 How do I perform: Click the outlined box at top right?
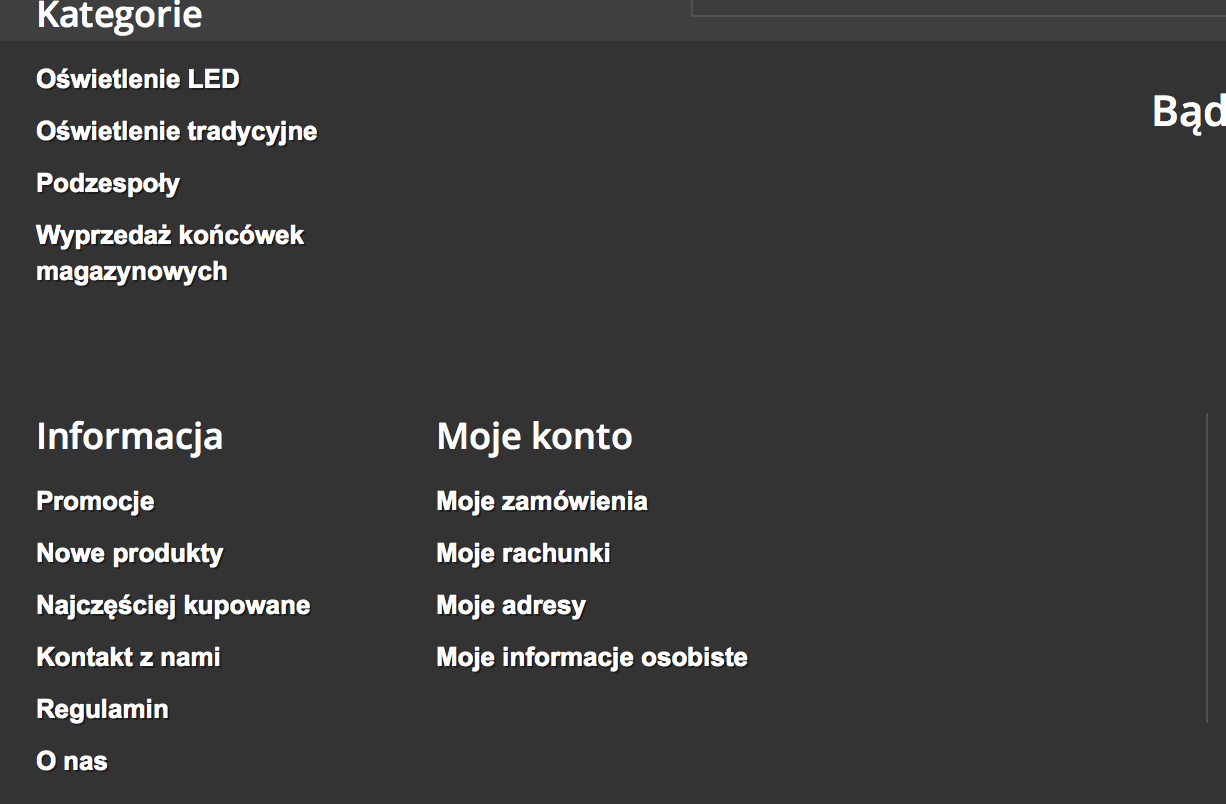958,7
